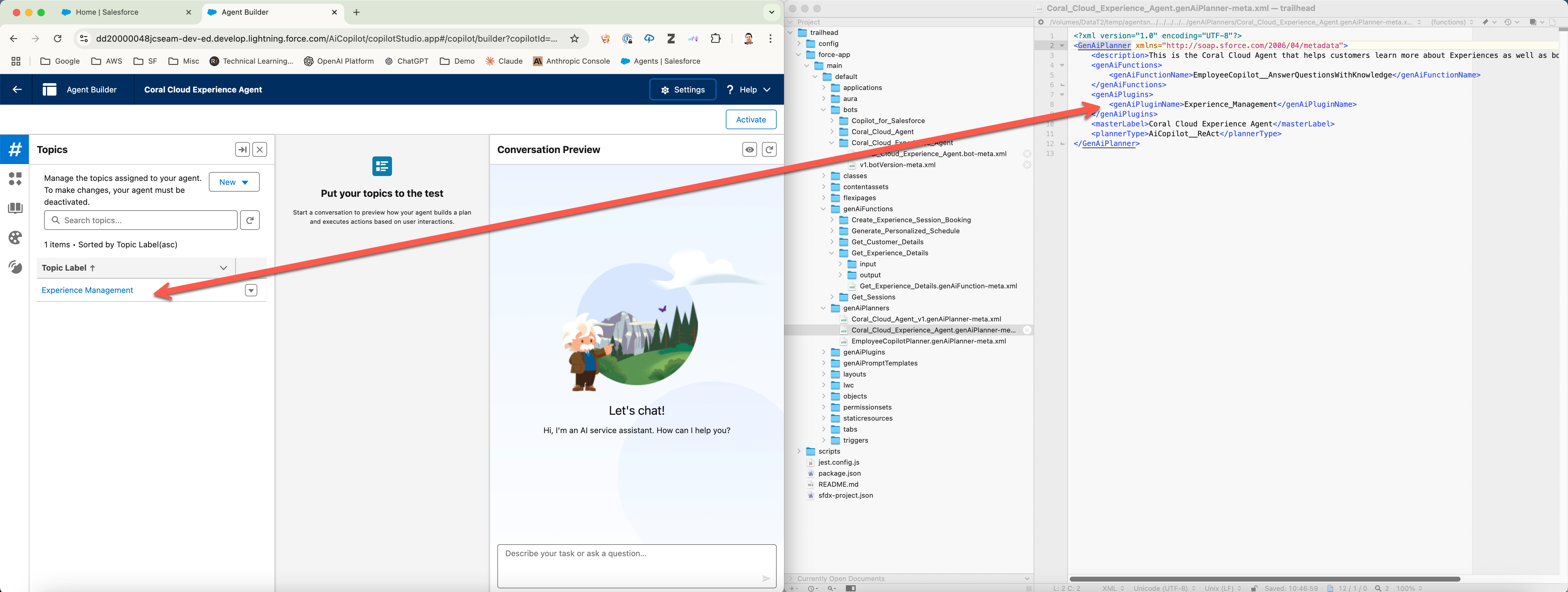Image resolution: width=1568 pixels, height=592 pixels.
Task: Refresh the Conversation Preview
Action: [x=769, y=150]
